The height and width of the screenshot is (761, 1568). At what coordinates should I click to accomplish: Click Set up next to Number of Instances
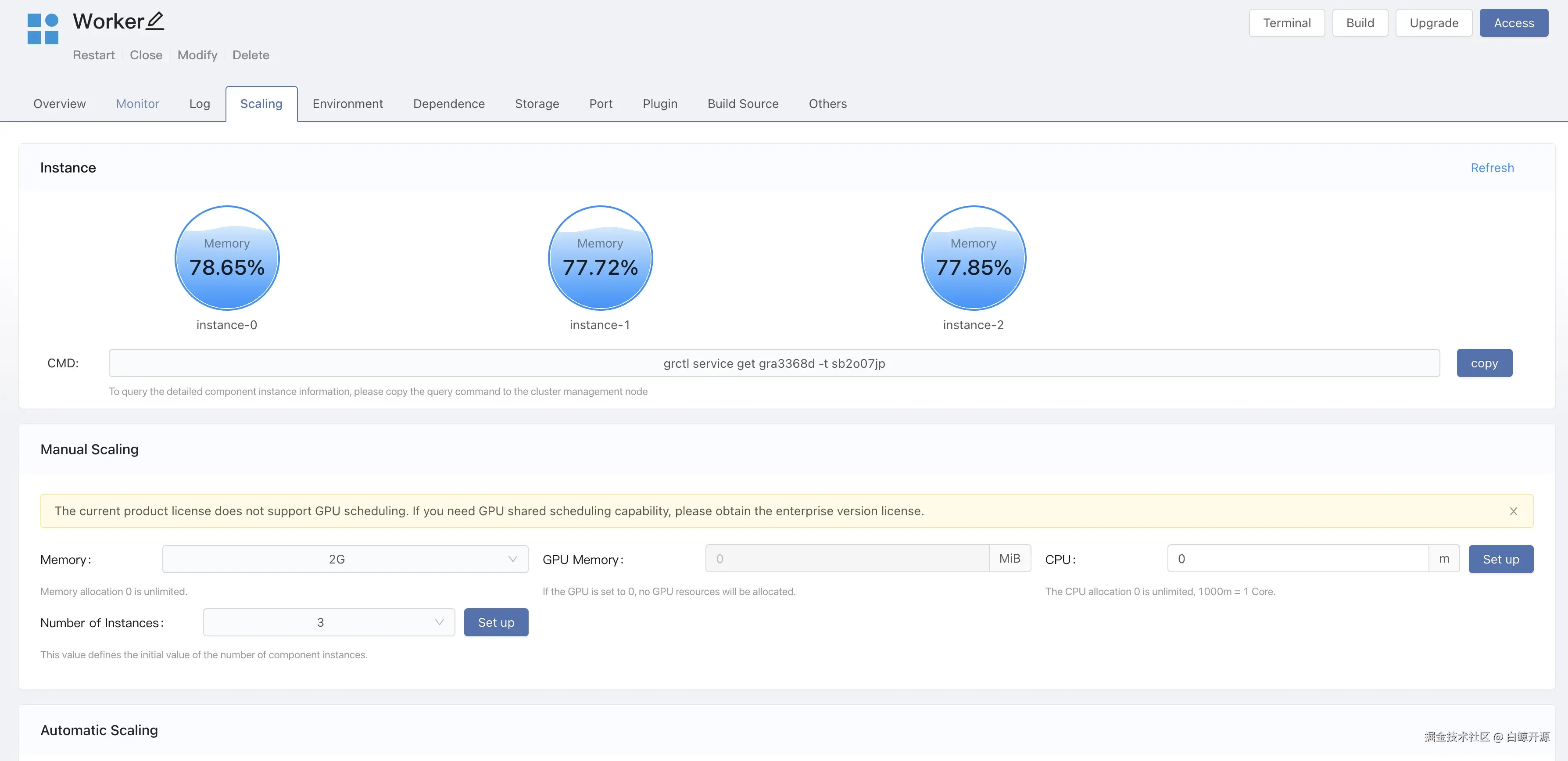pos(495,622)
